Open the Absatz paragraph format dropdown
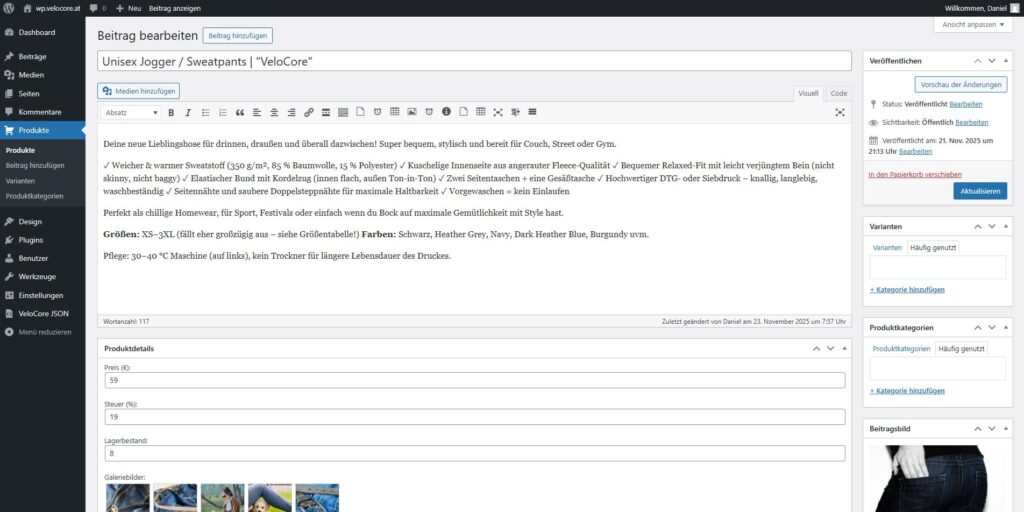 coord(131,112)
